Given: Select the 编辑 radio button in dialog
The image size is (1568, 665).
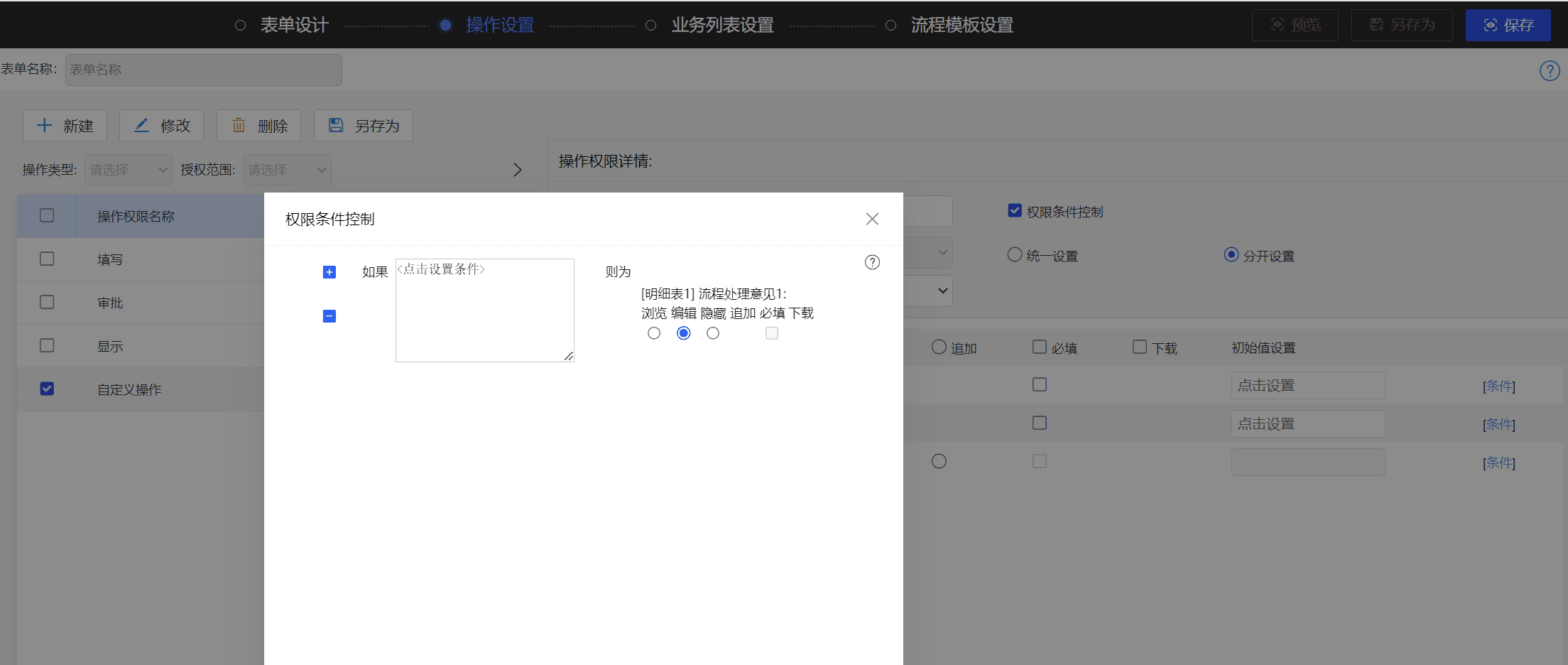Looking at the screenshot, I should click(x=684, y=333).
